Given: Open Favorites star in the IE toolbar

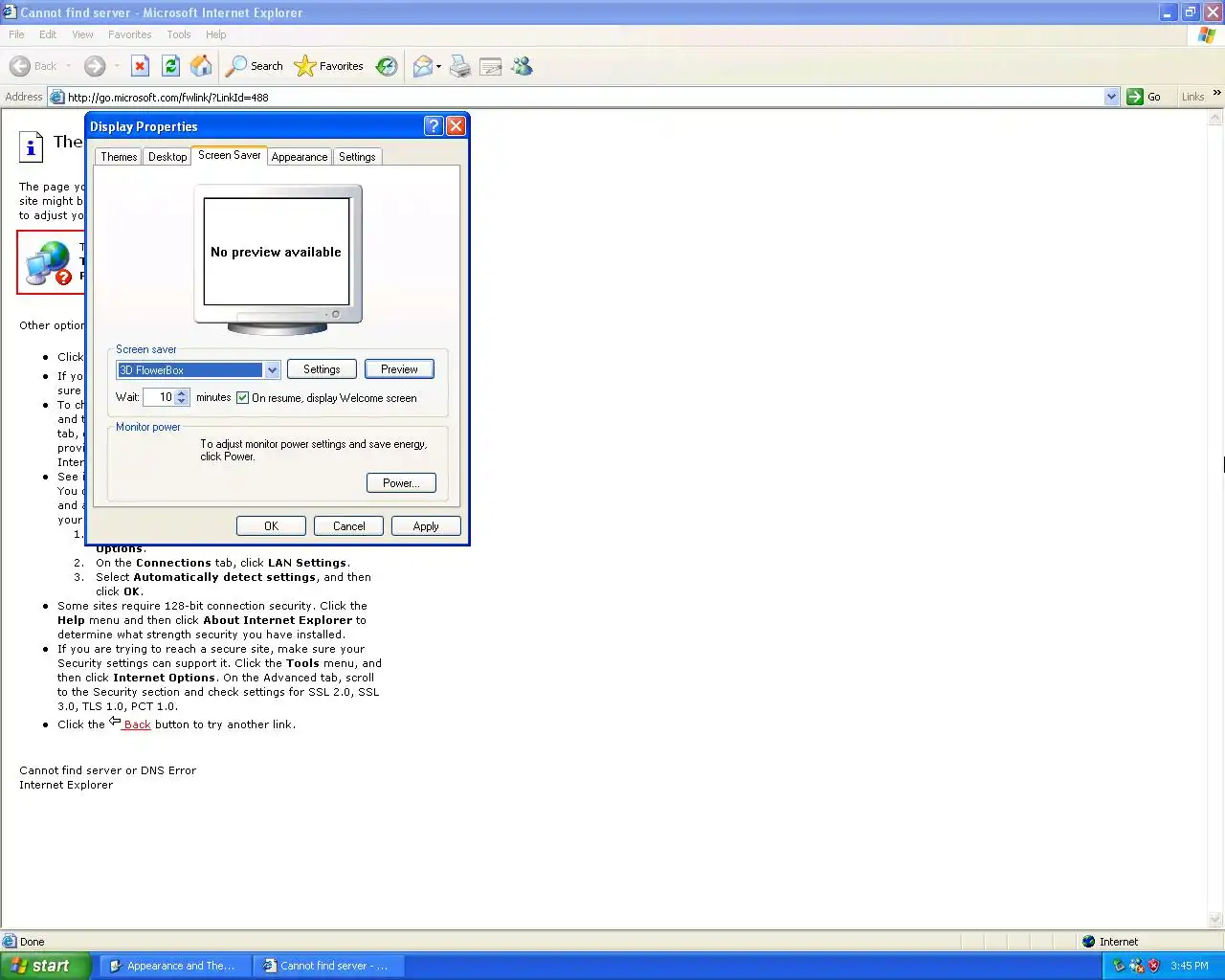Looking at the screenshot, I should tap(305, 66).
